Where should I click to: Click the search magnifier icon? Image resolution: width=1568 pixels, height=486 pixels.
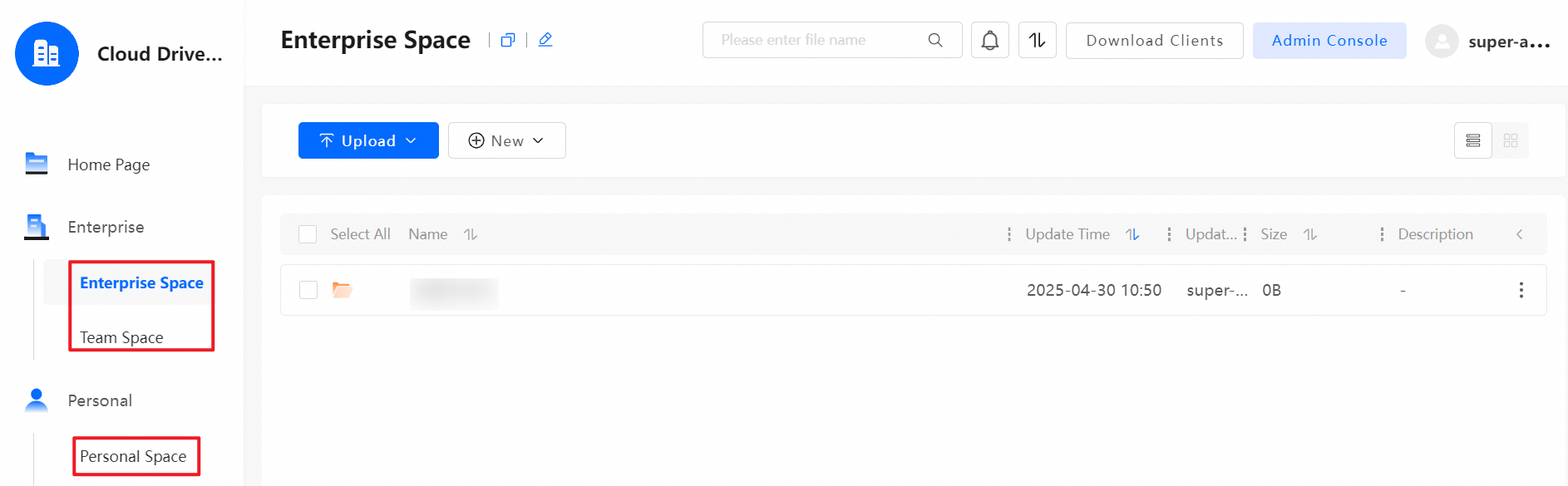pos(935,40)
